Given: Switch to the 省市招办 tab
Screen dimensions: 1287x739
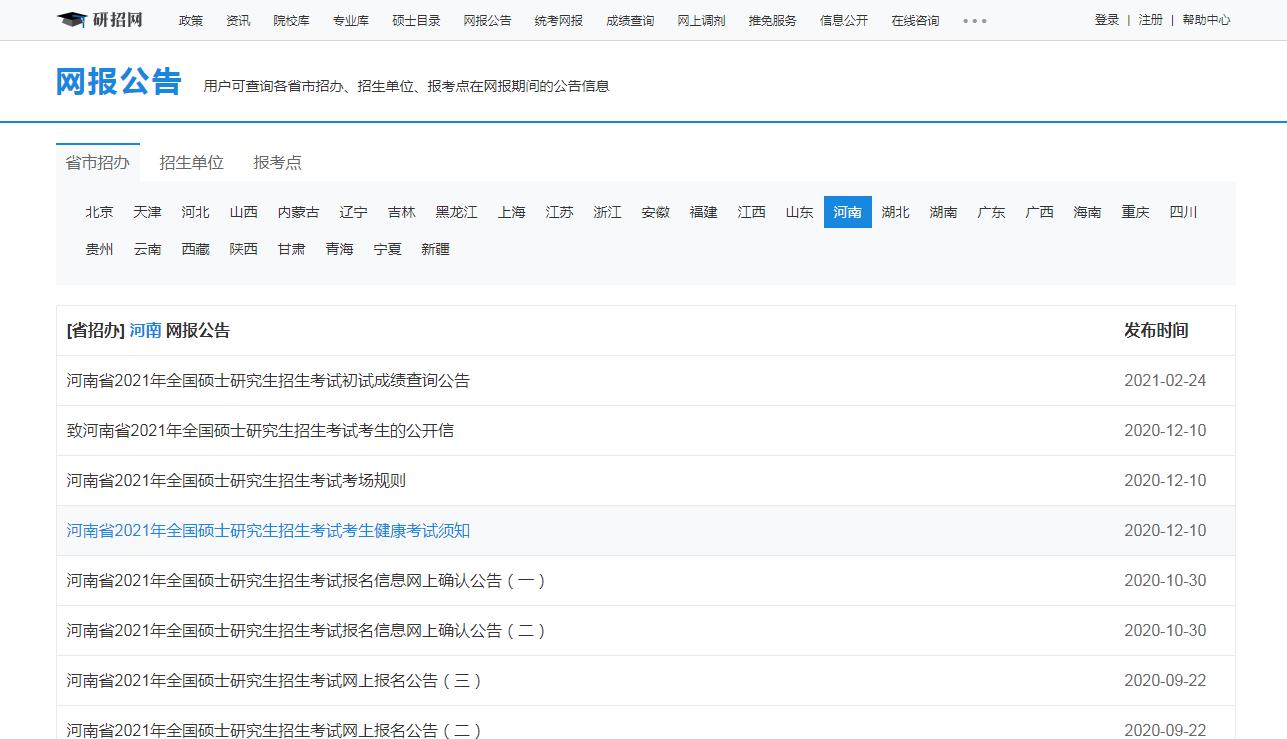Looking at the screenshot, I should tap(98, 162).
